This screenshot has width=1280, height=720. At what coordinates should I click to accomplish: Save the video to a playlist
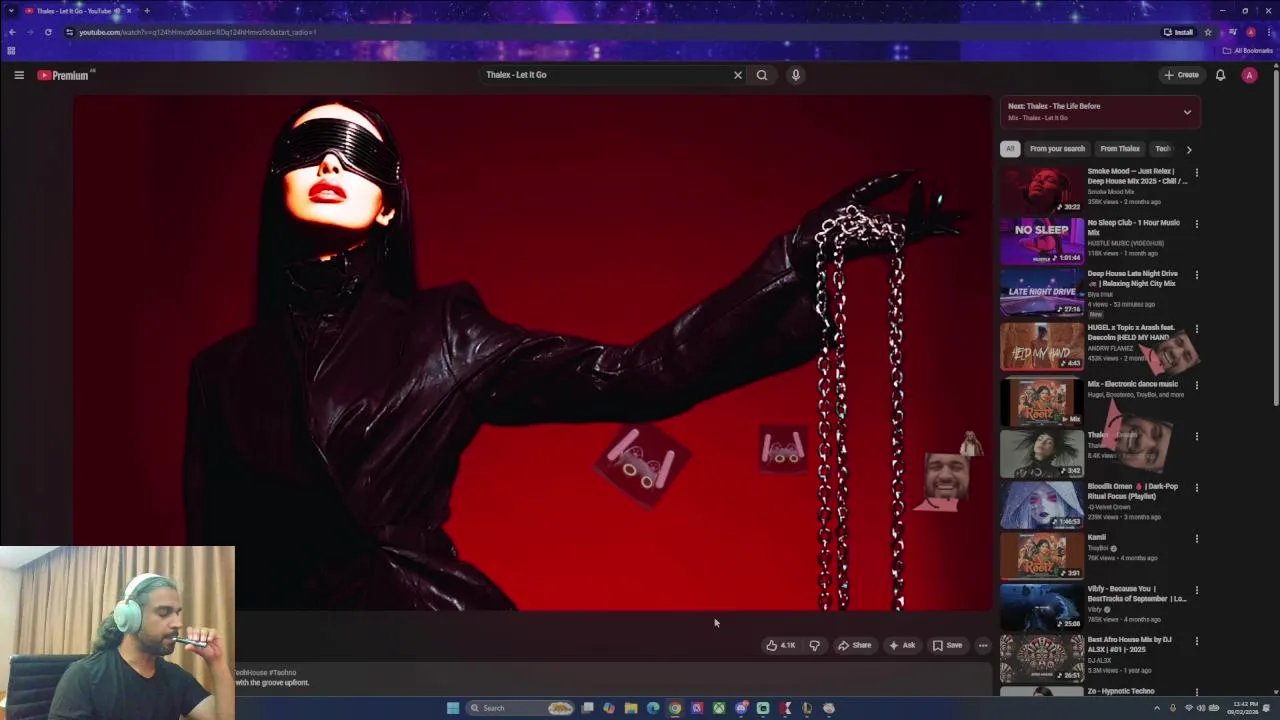(947, 645)
